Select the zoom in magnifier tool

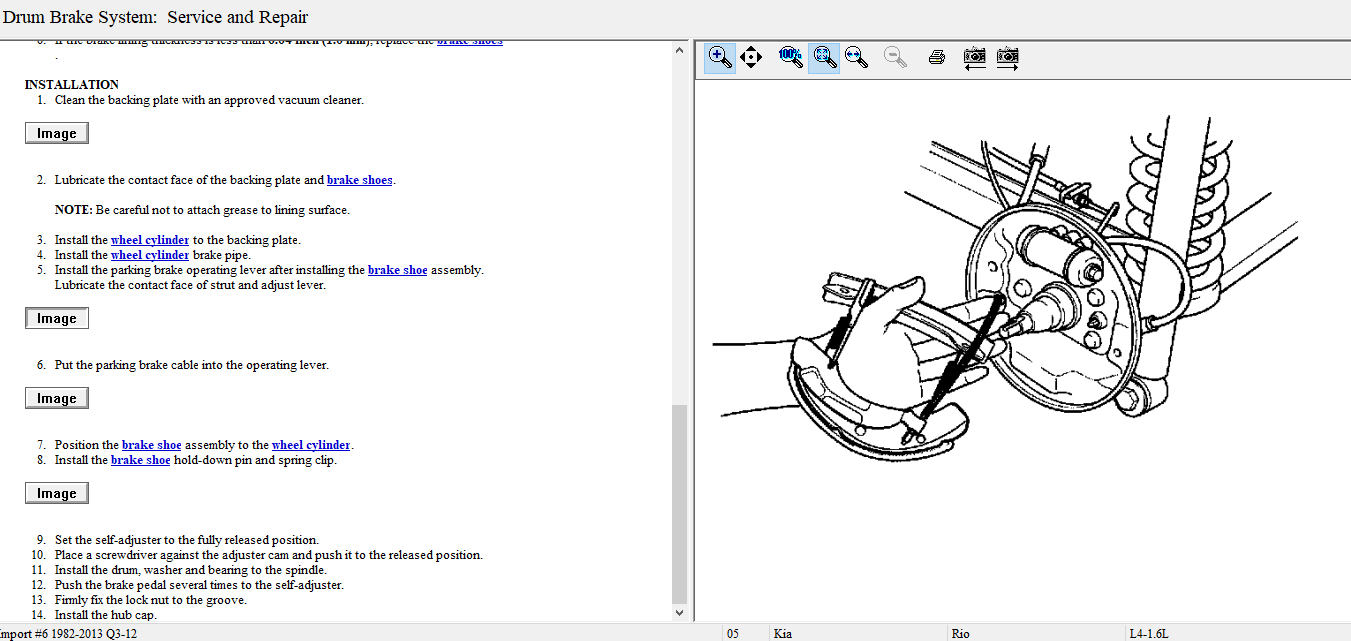point(719,58)
